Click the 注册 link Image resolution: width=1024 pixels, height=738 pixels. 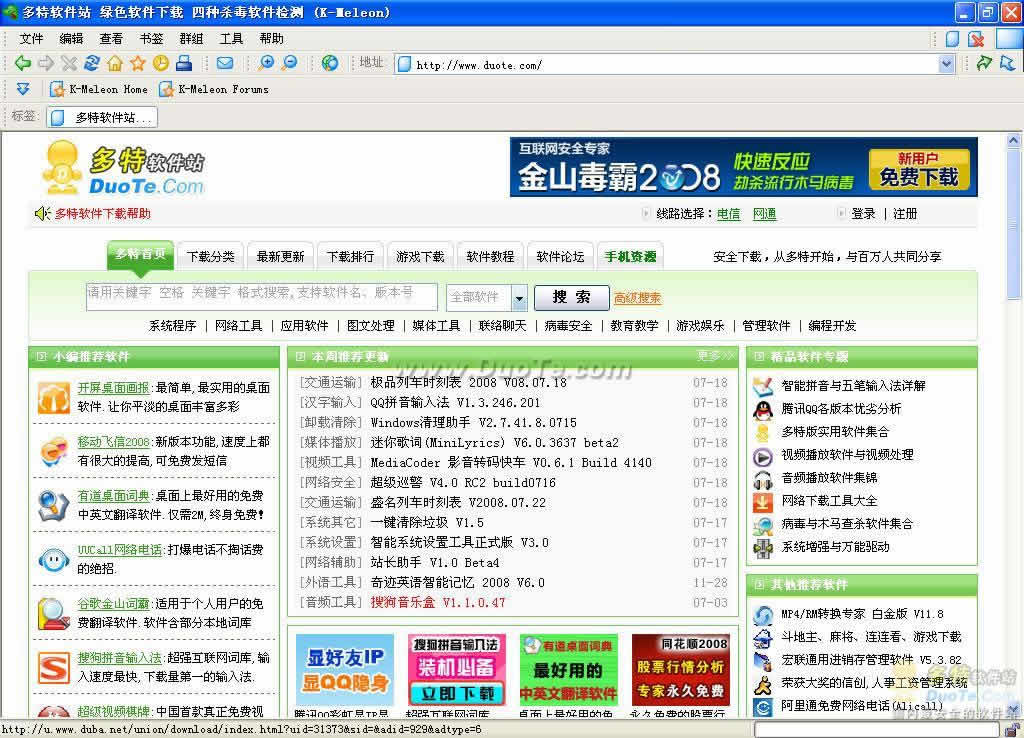point(904,214)
